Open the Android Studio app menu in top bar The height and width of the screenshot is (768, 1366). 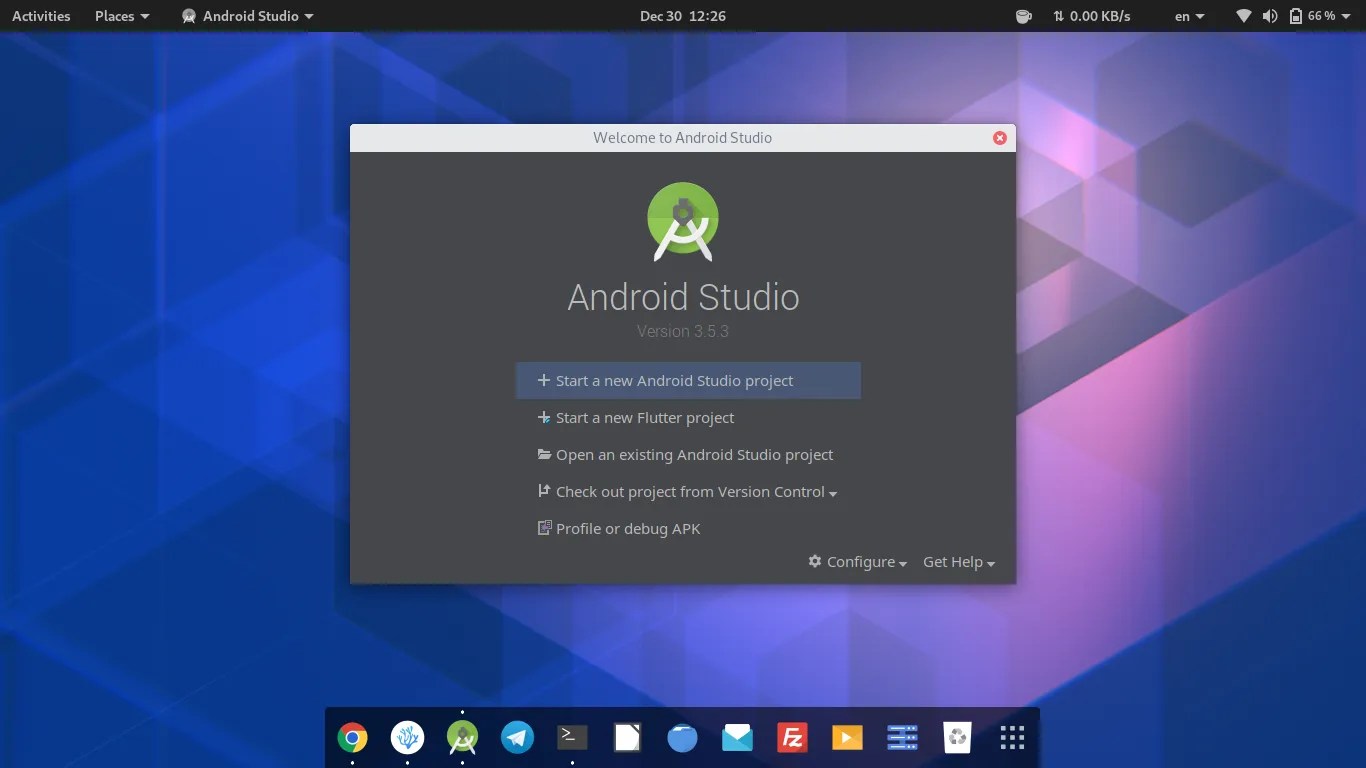[248, 16]
